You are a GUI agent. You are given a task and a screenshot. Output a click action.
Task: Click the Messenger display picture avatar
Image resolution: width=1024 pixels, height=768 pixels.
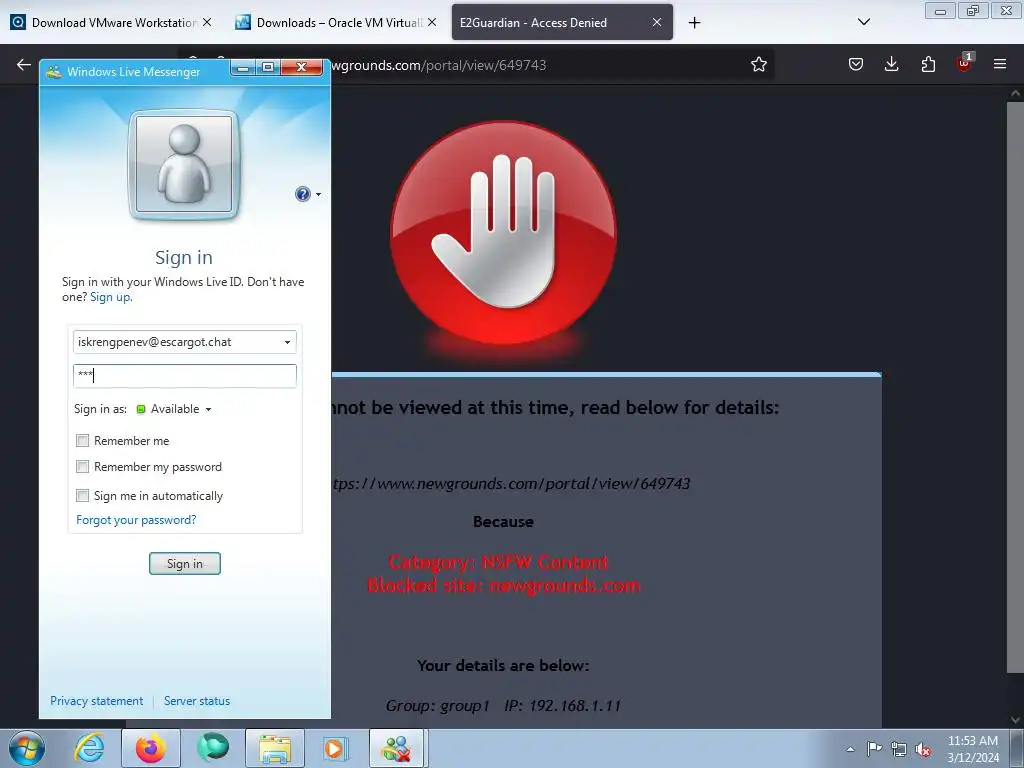point(184,165)
